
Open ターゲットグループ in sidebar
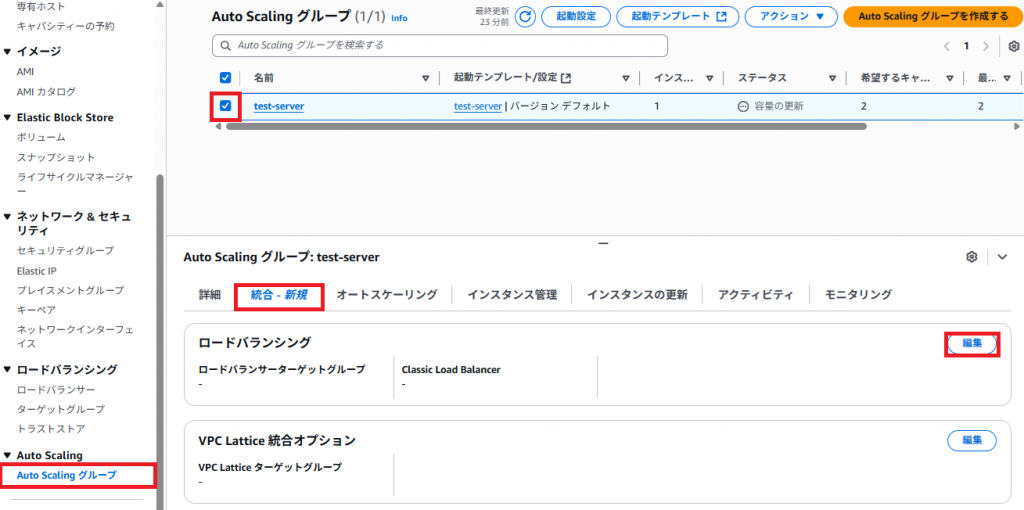pyautogui.click(x=61, y=409)
